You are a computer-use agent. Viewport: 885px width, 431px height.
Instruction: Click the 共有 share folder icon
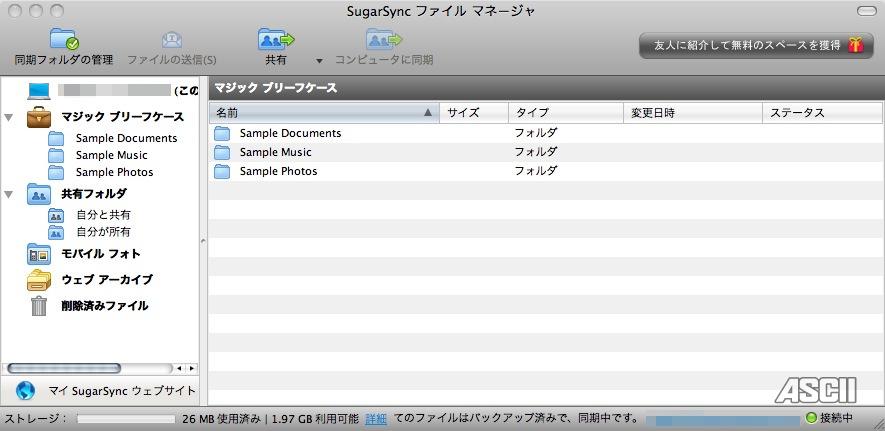point(276,39)
